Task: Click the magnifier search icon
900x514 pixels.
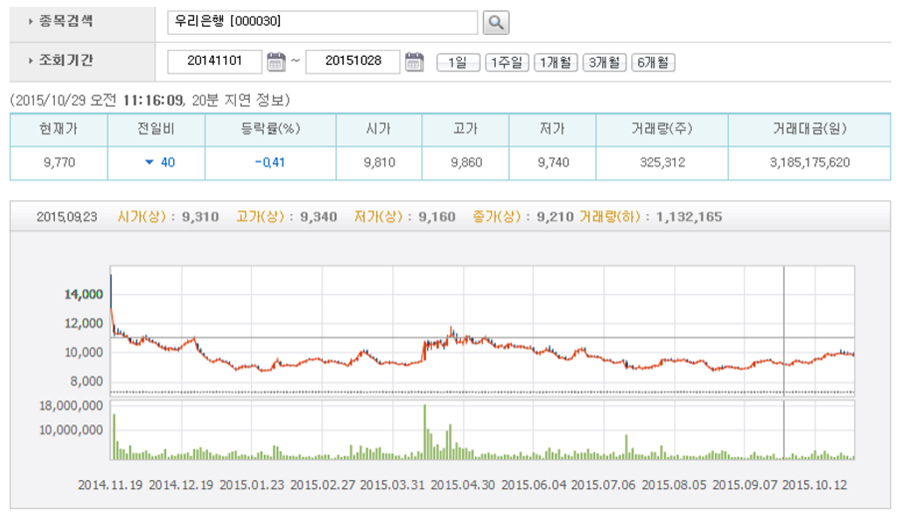Action: click(496, 22)
